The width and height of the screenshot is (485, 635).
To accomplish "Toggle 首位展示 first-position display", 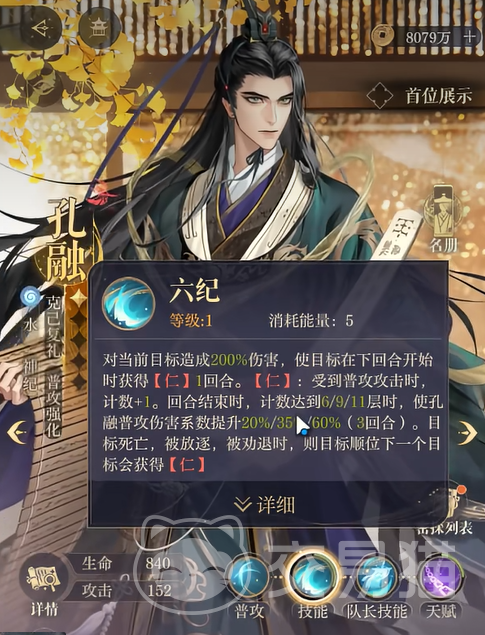I will click(x=420, y=96).
